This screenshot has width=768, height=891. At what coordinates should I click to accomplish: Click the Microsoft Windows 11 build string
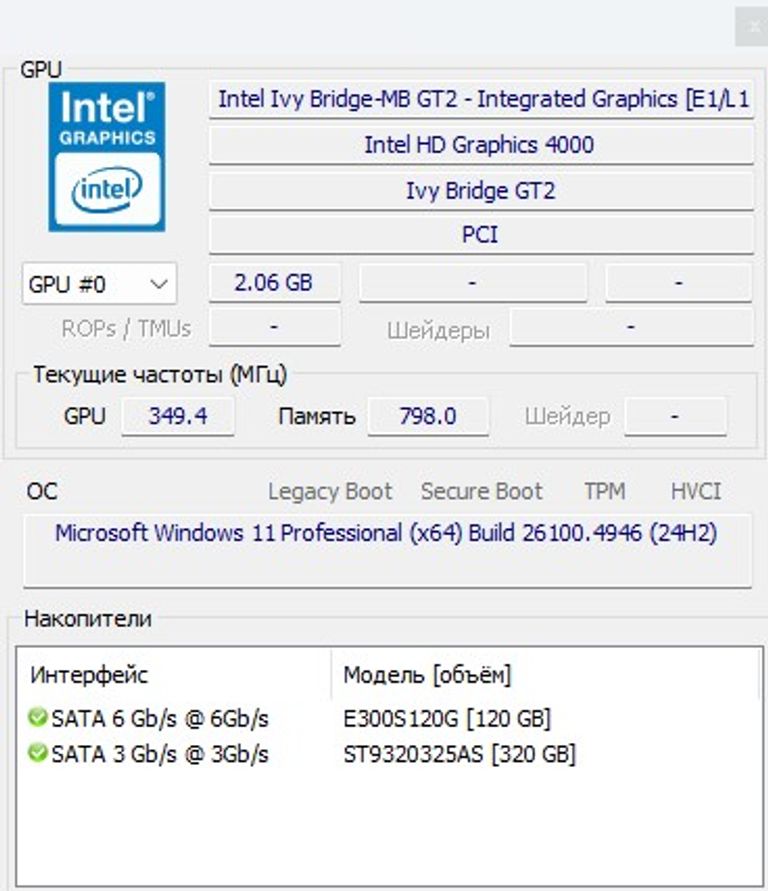(383, 534)
